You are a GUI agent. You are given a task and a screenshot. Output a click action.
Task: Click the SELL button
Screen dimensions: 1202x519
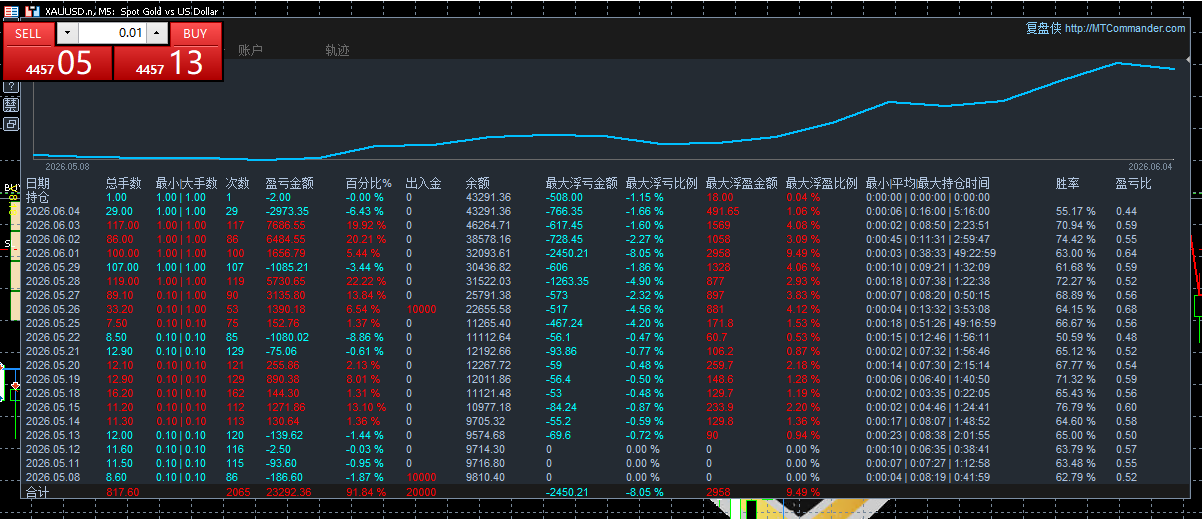pos(28,33)
